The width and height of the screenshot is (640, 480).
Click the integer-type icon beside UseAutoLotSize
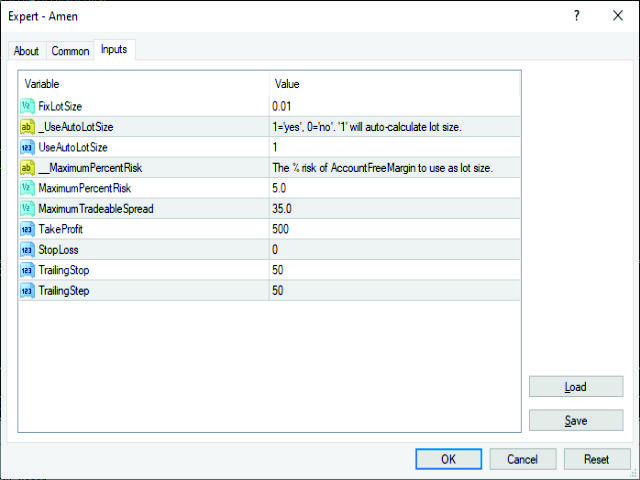(x=27, y=147)
